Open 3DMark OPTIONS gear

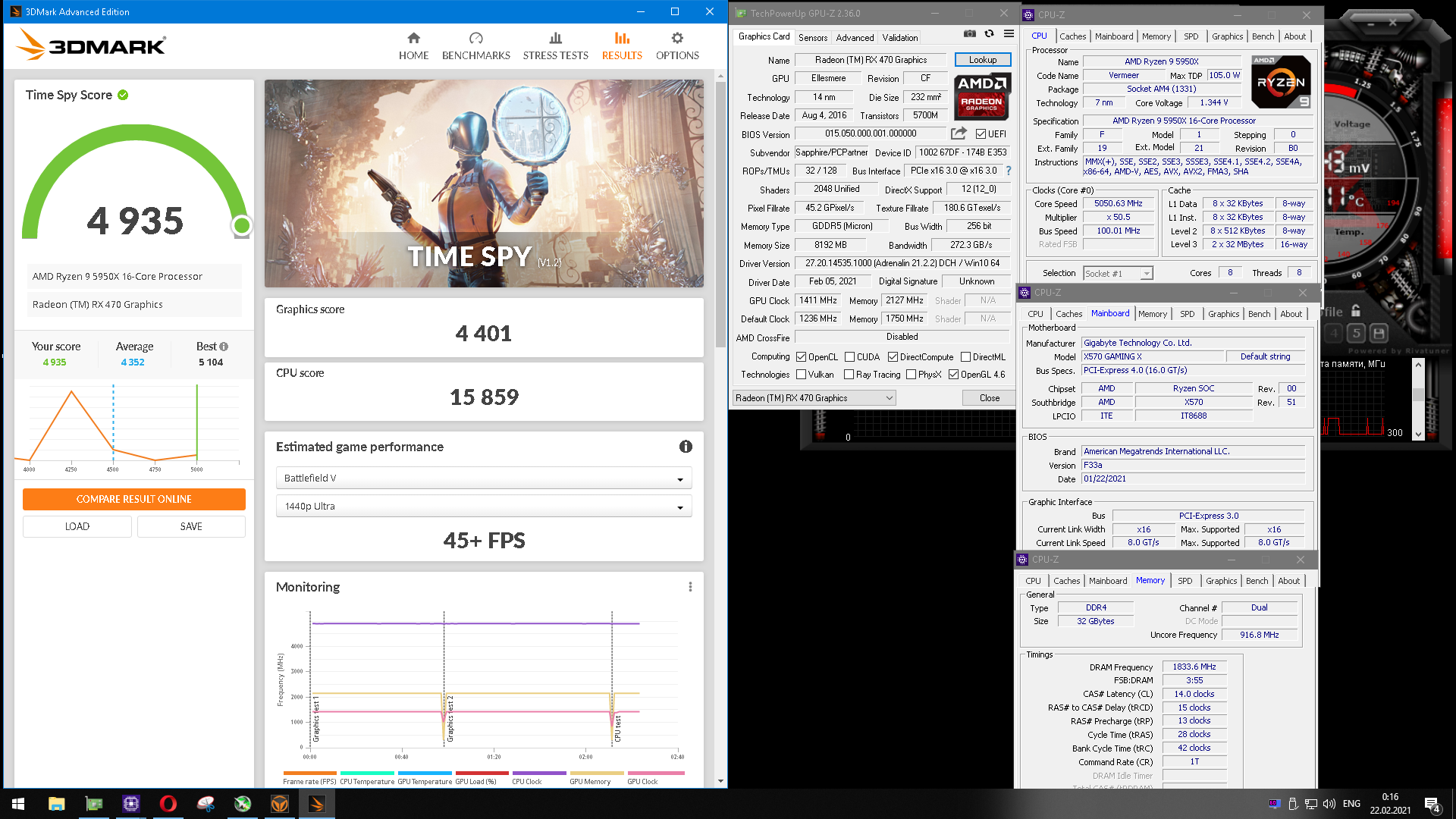pyautogui.click(x=677, y=46)
